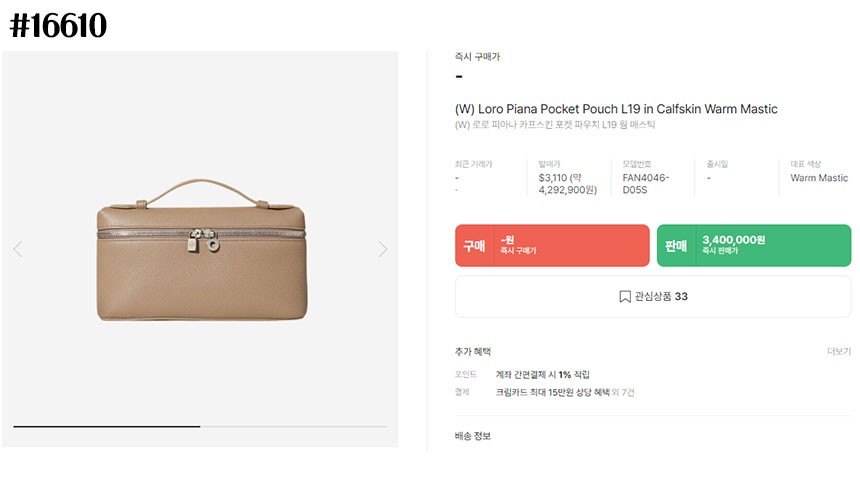The image size is (860, 491).
Task: Click model number FAN4046-D05S
Action: [x=646, y=184]
